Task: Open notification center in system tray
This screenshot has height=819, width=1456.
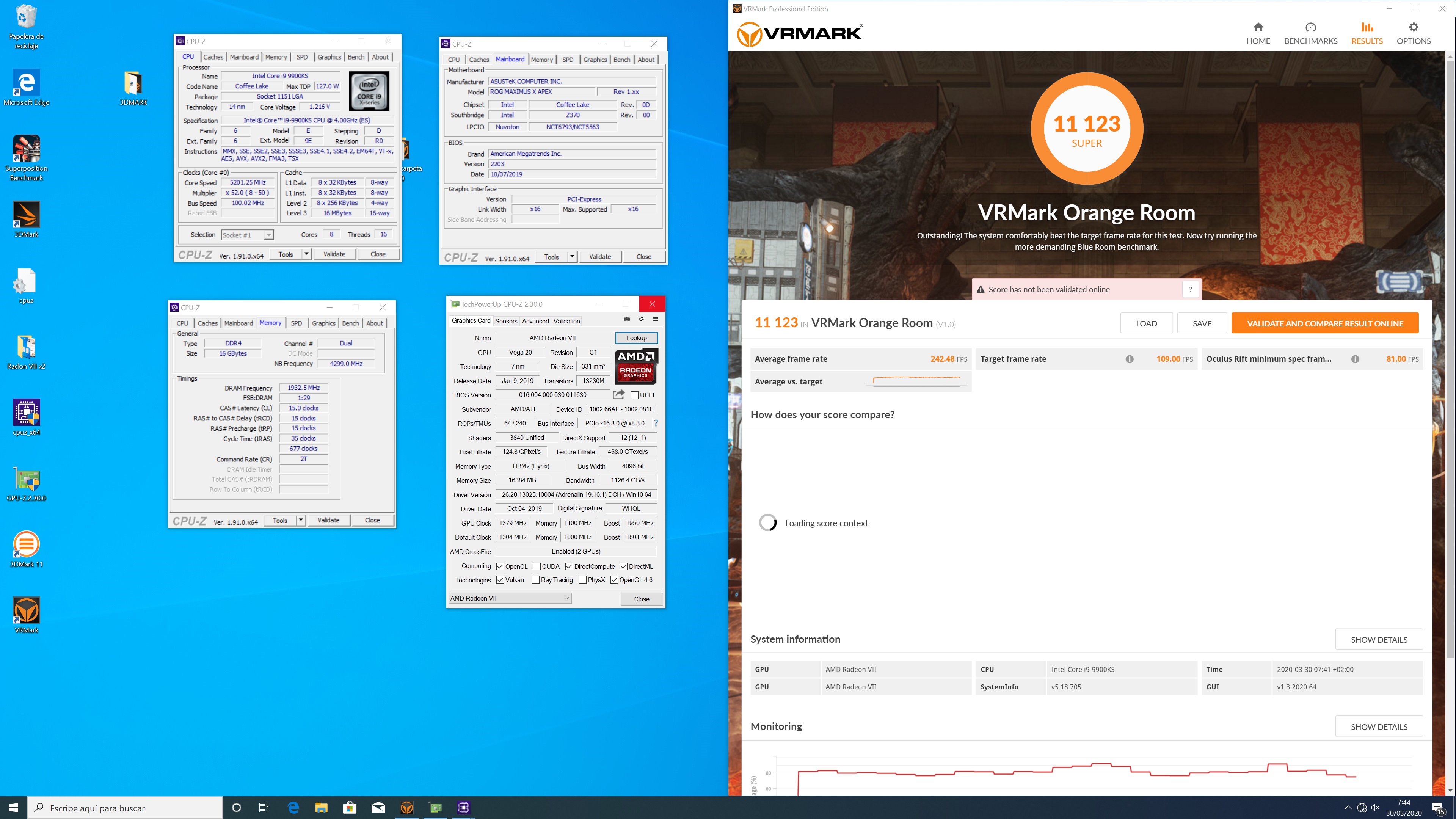Action: 1439,808
